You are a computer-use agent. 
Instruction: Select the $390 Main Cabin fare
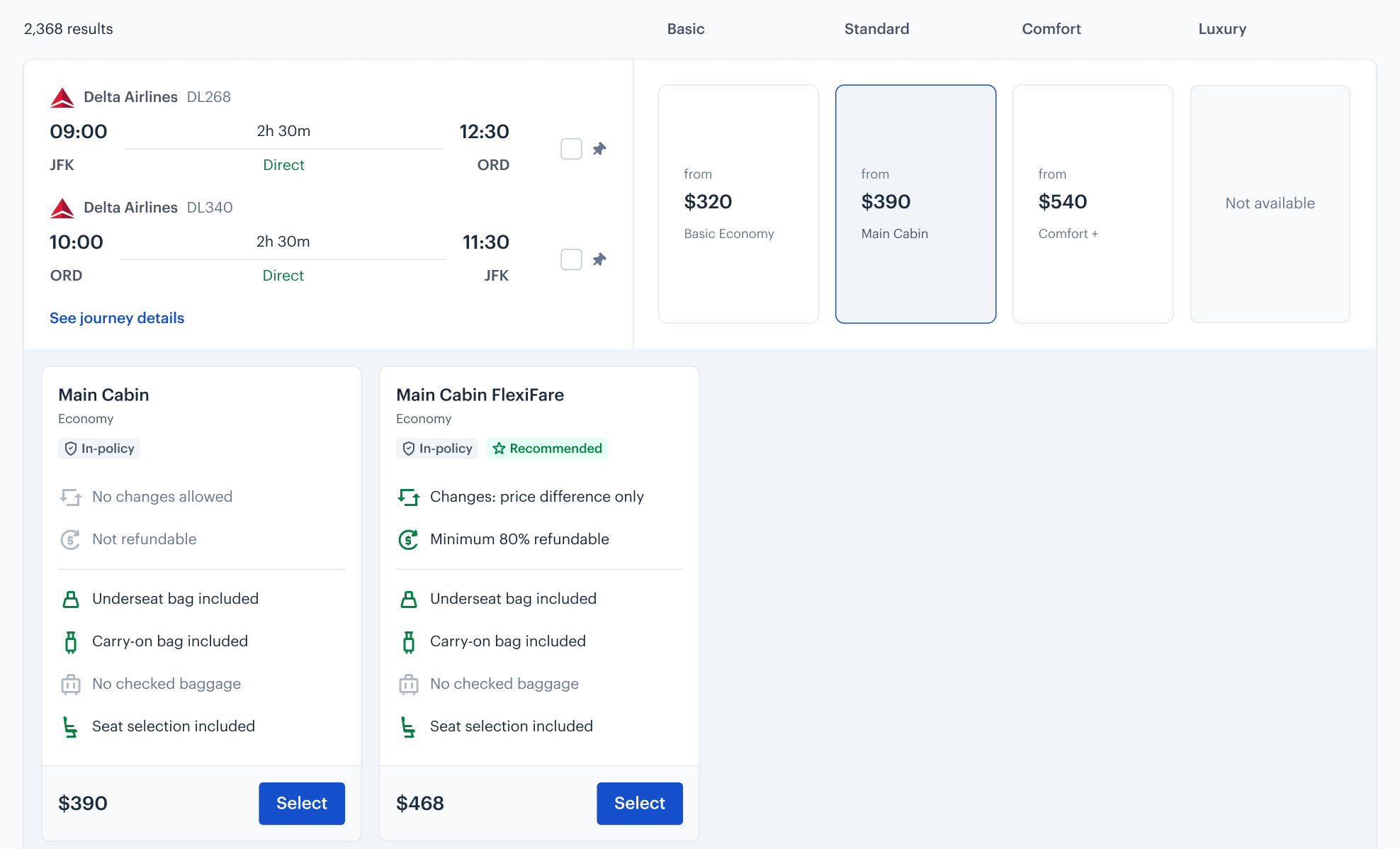click(302, 804)
